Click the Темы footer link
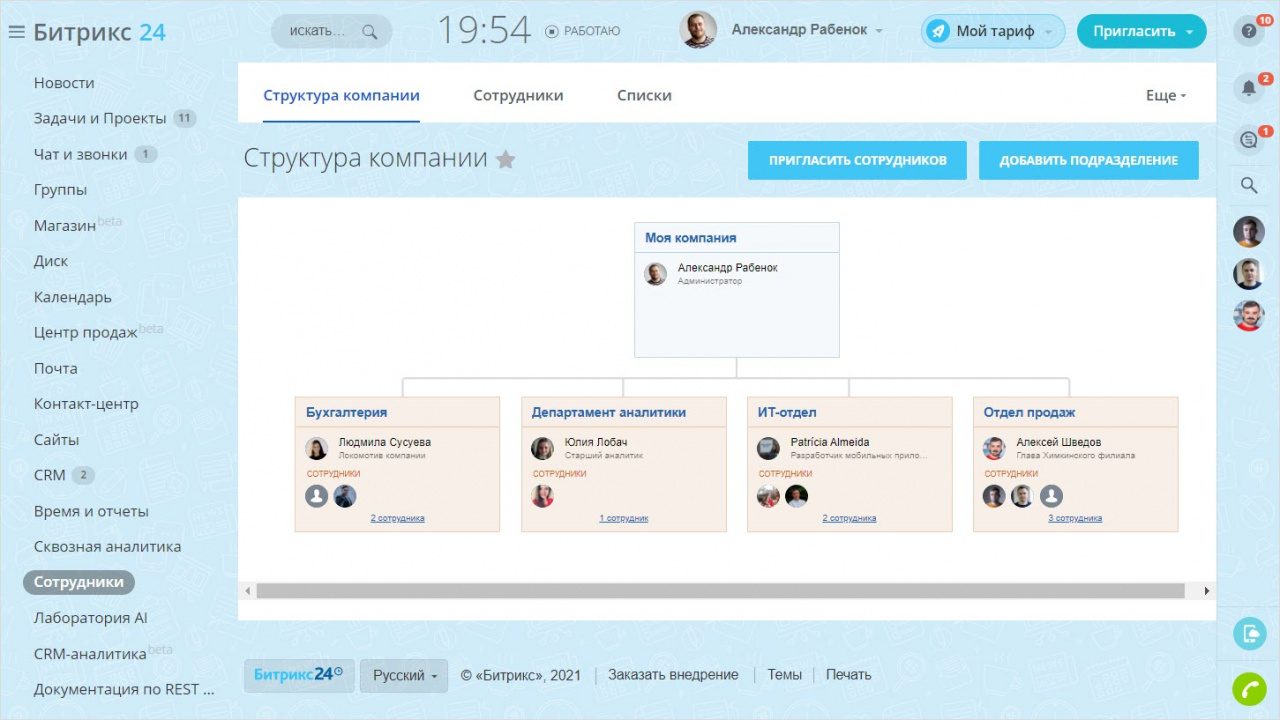1280x720 pixels. tap(784, 675)
